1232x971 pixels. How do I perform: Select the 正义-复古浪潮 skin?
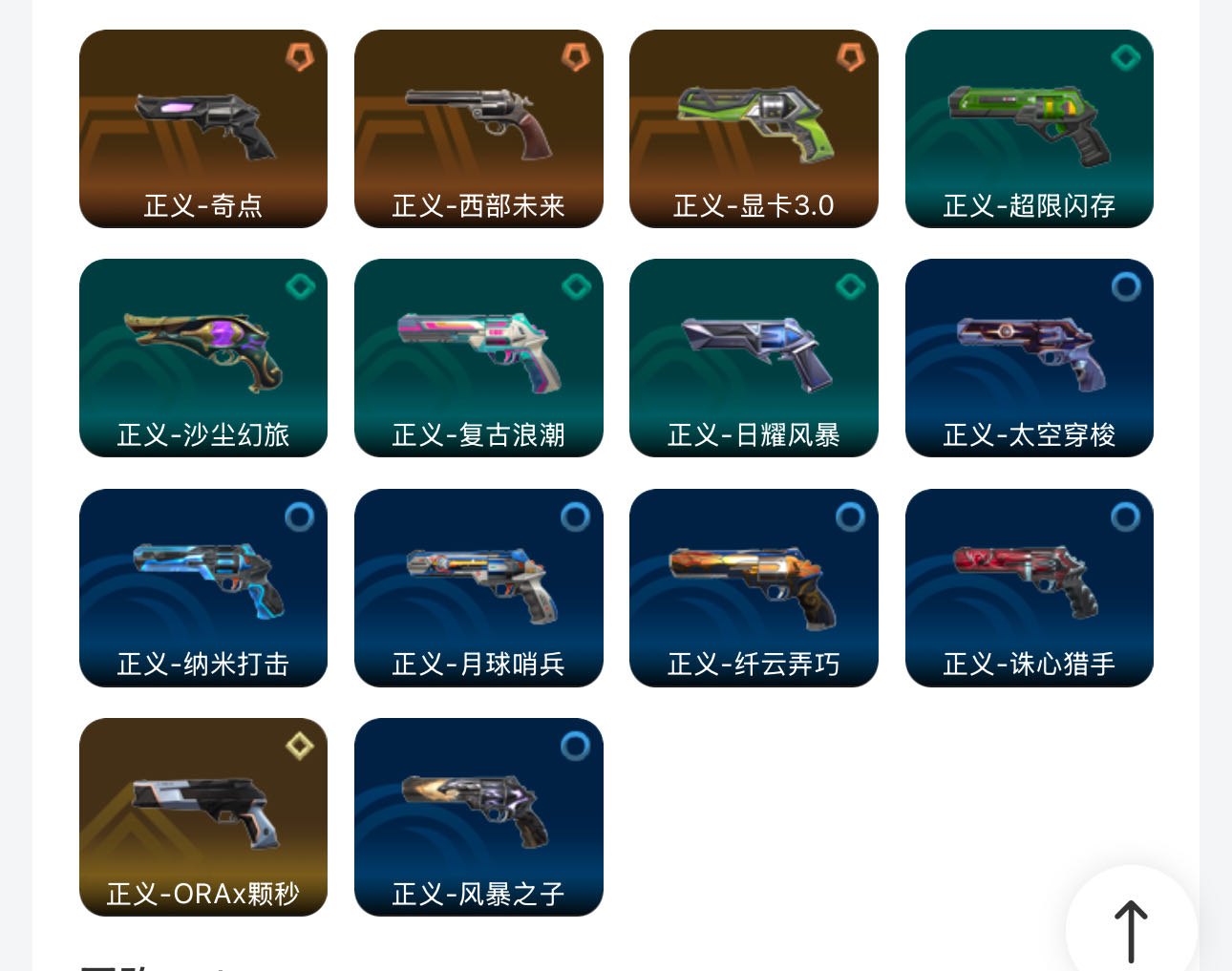[478, 358]
